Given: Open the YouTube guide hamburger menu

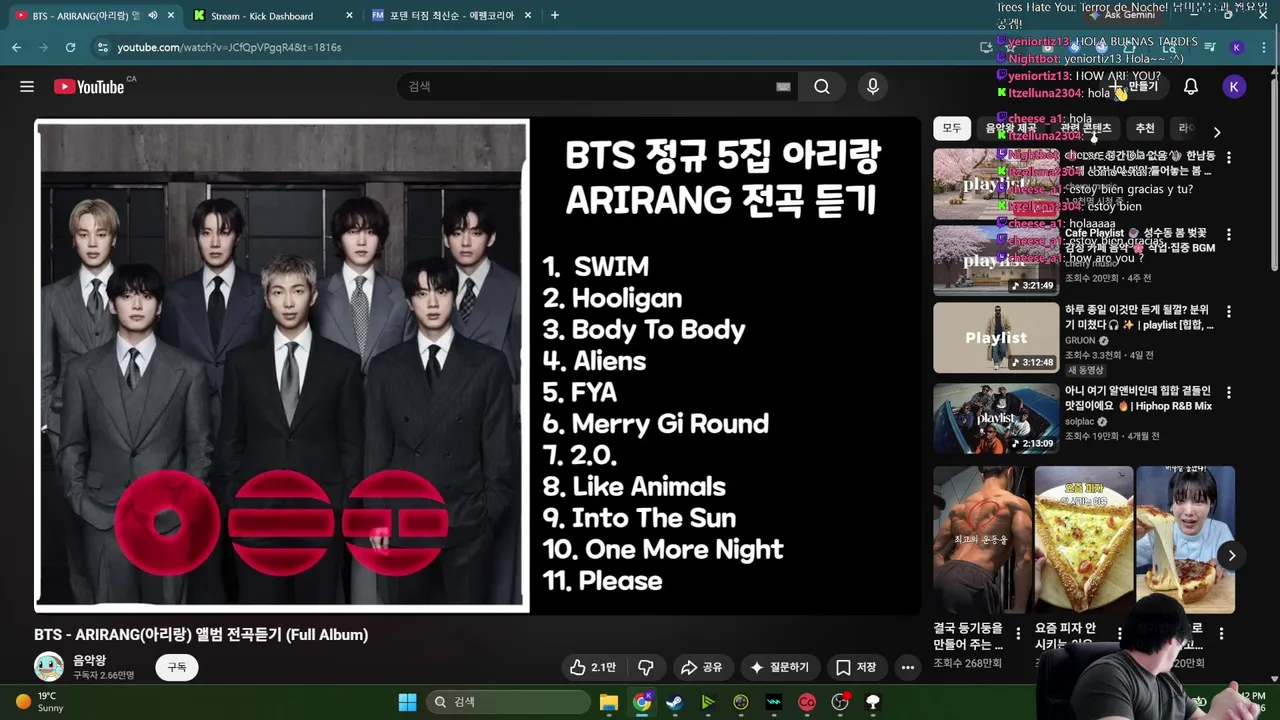Looking at the screenshot, I should tap(27, 87).
